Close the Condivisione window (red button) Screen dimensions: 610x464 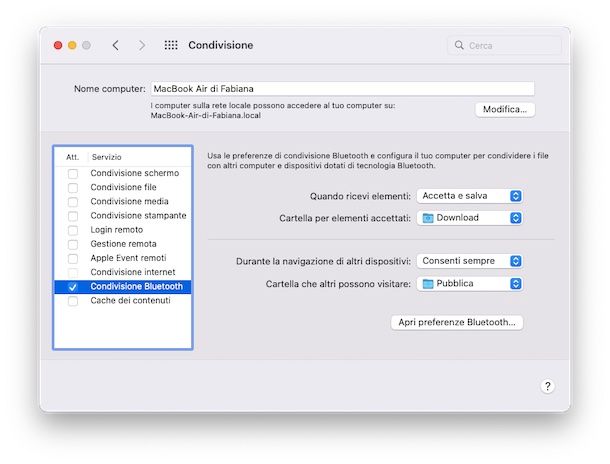[x=58, y=46]
